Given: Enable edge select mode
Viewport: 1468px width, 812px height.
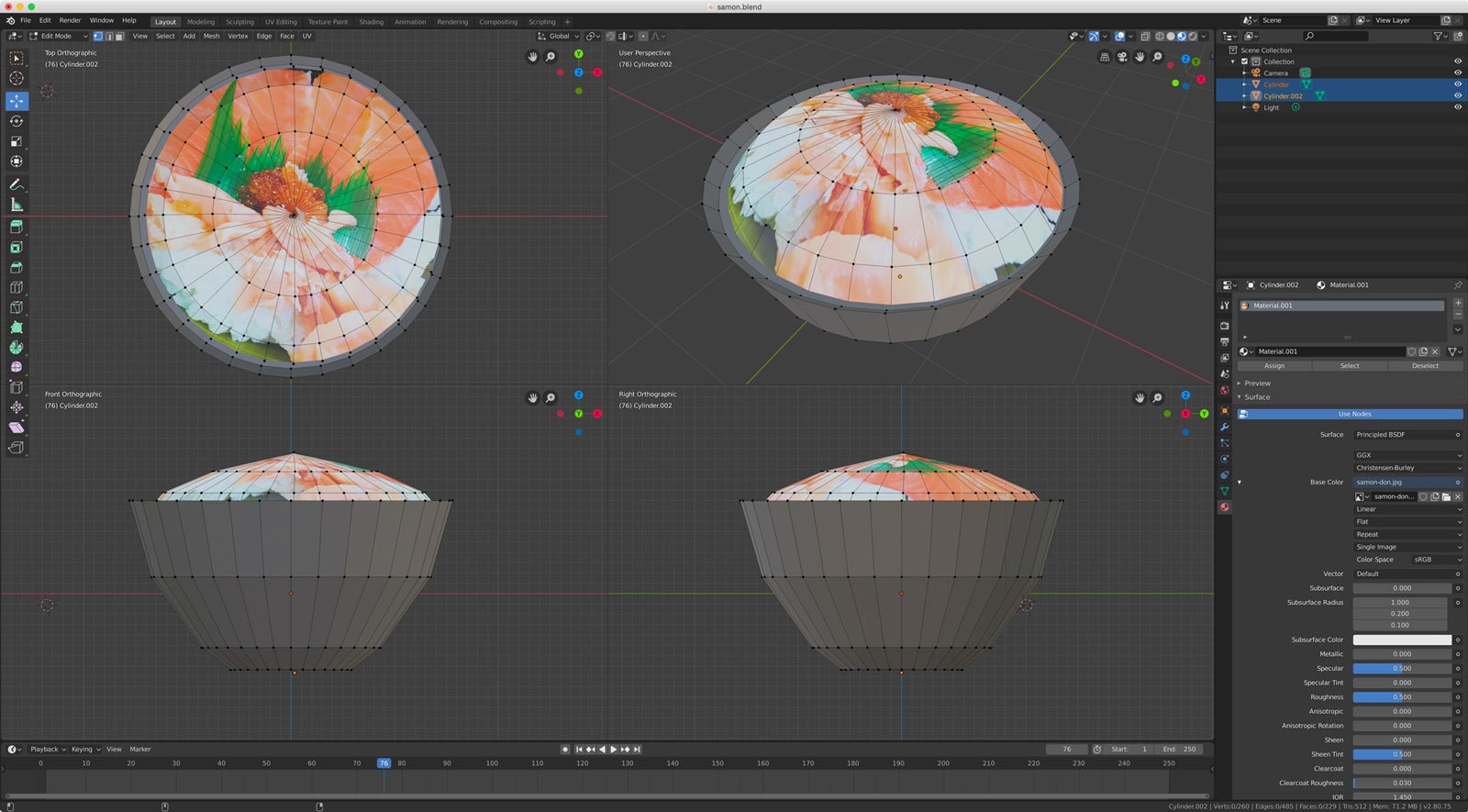Looking at the screenshot, I should [x=109, y=37].
